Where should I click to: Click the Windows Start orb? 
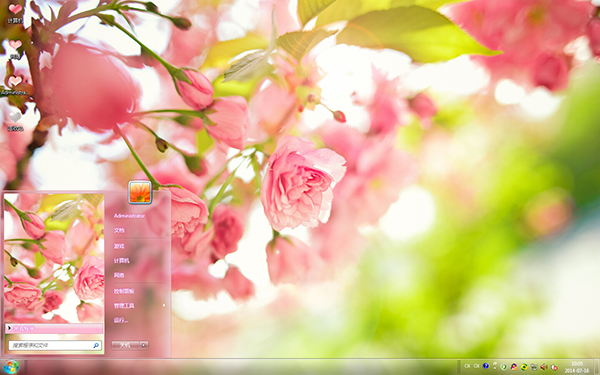pos(11,367)
